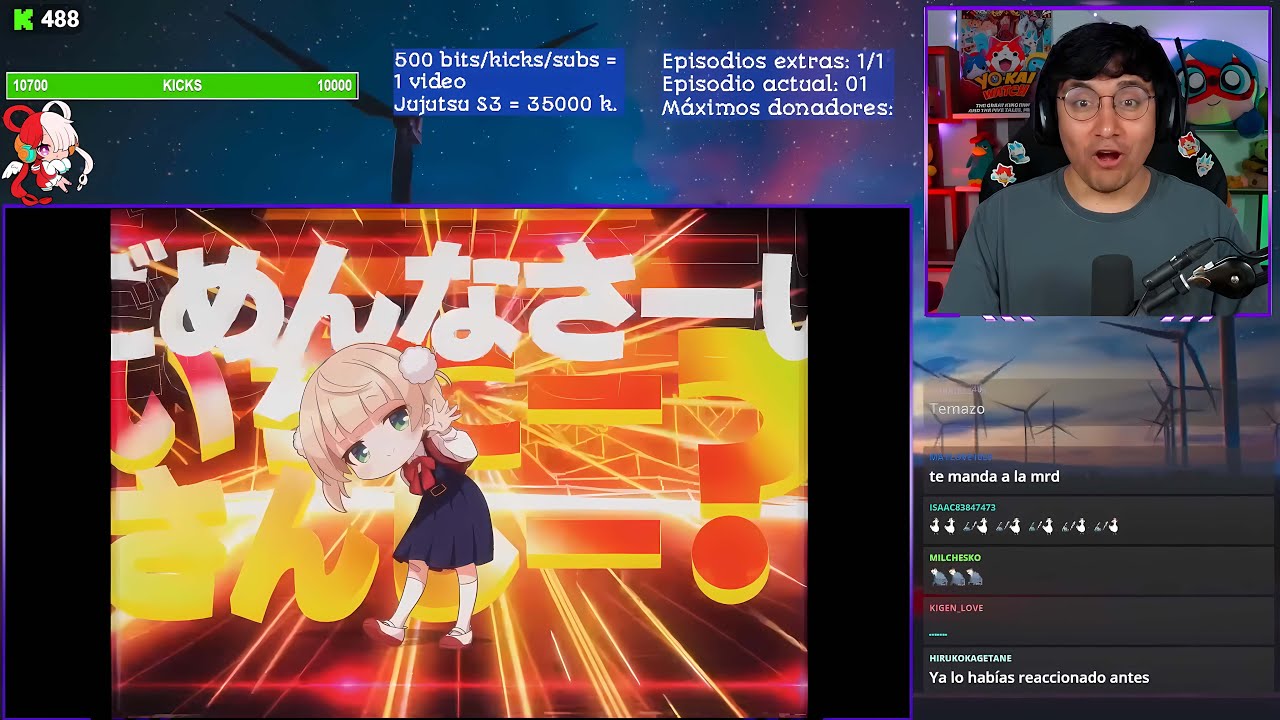1280x720 pixels.
Task: Click the 'Temazo' chat message
Action: coord(957,409)
